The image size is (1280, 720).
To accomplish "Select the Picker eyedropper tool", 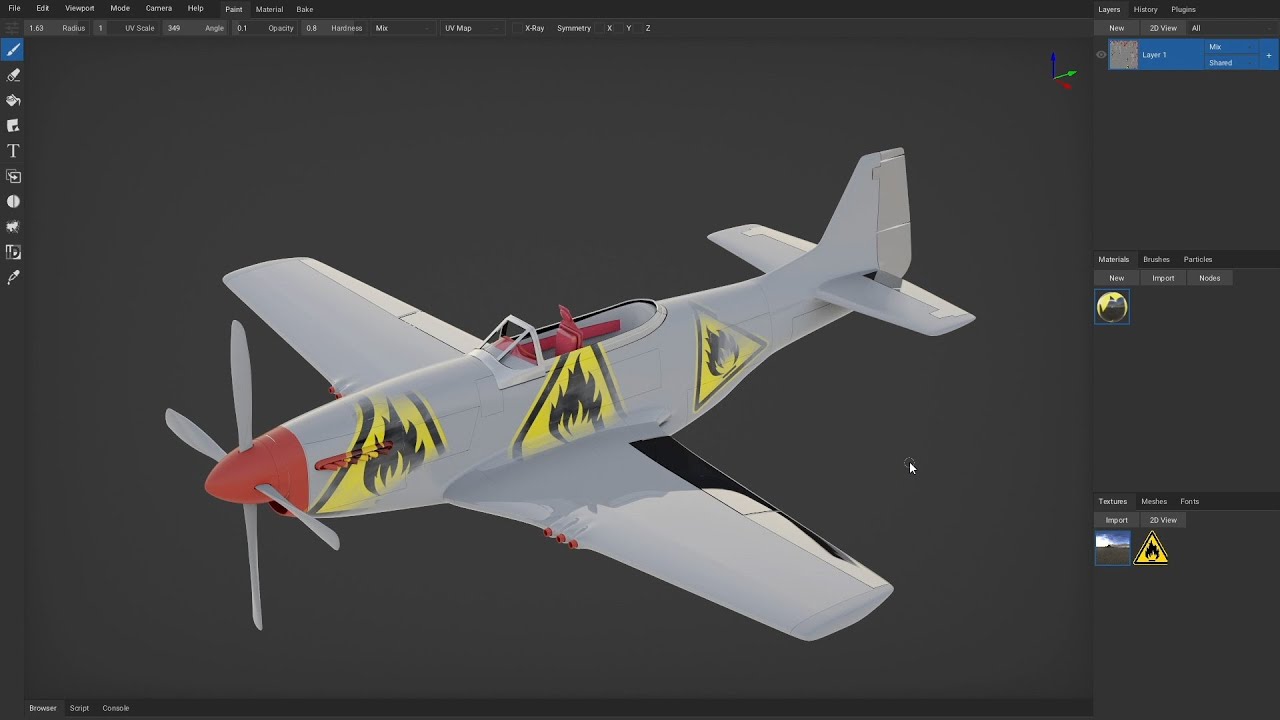I will [13, 278].
